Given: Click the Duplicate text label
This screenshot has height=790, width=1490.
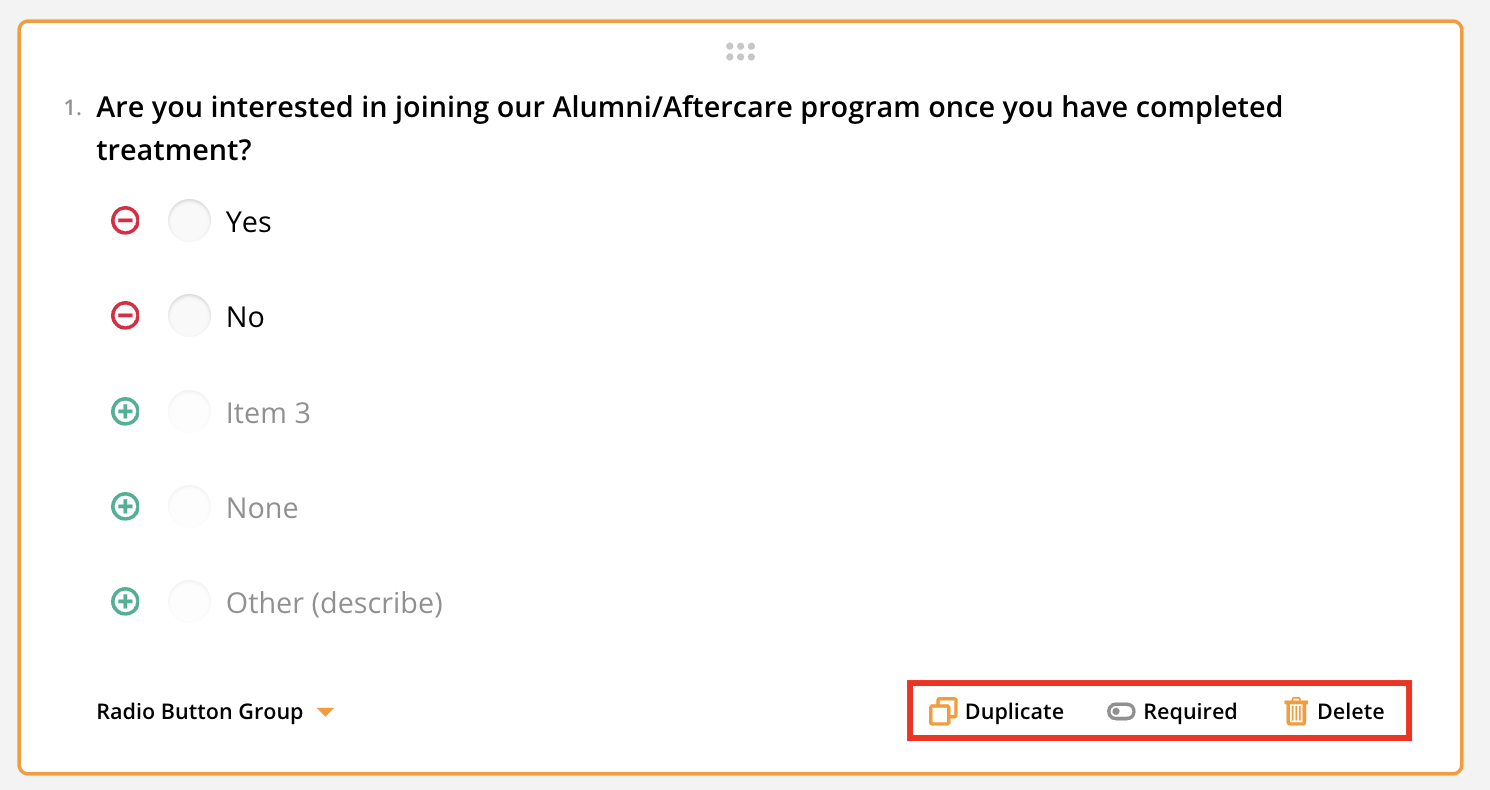Looking at the screenshot, I should (1014, 712).
